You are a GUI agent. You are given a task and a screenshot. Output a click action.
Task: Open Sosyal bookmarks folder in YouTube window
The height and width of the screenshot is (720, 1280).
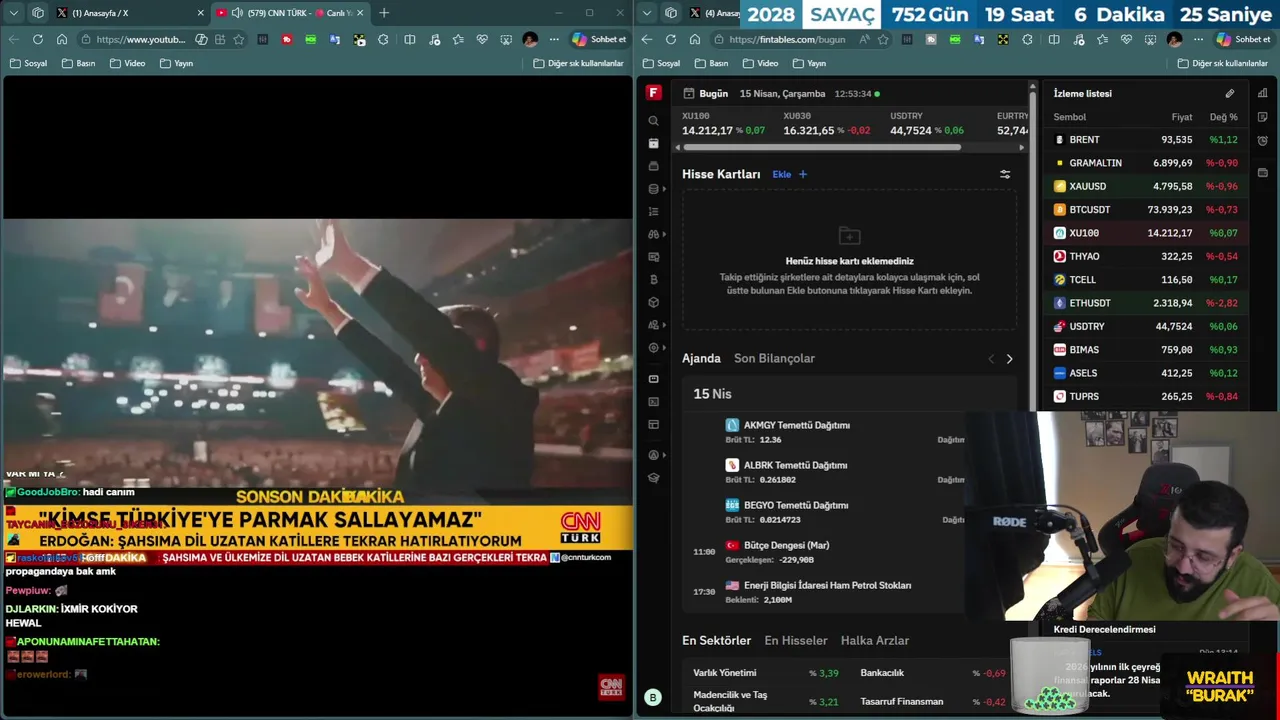coord(29,63)
